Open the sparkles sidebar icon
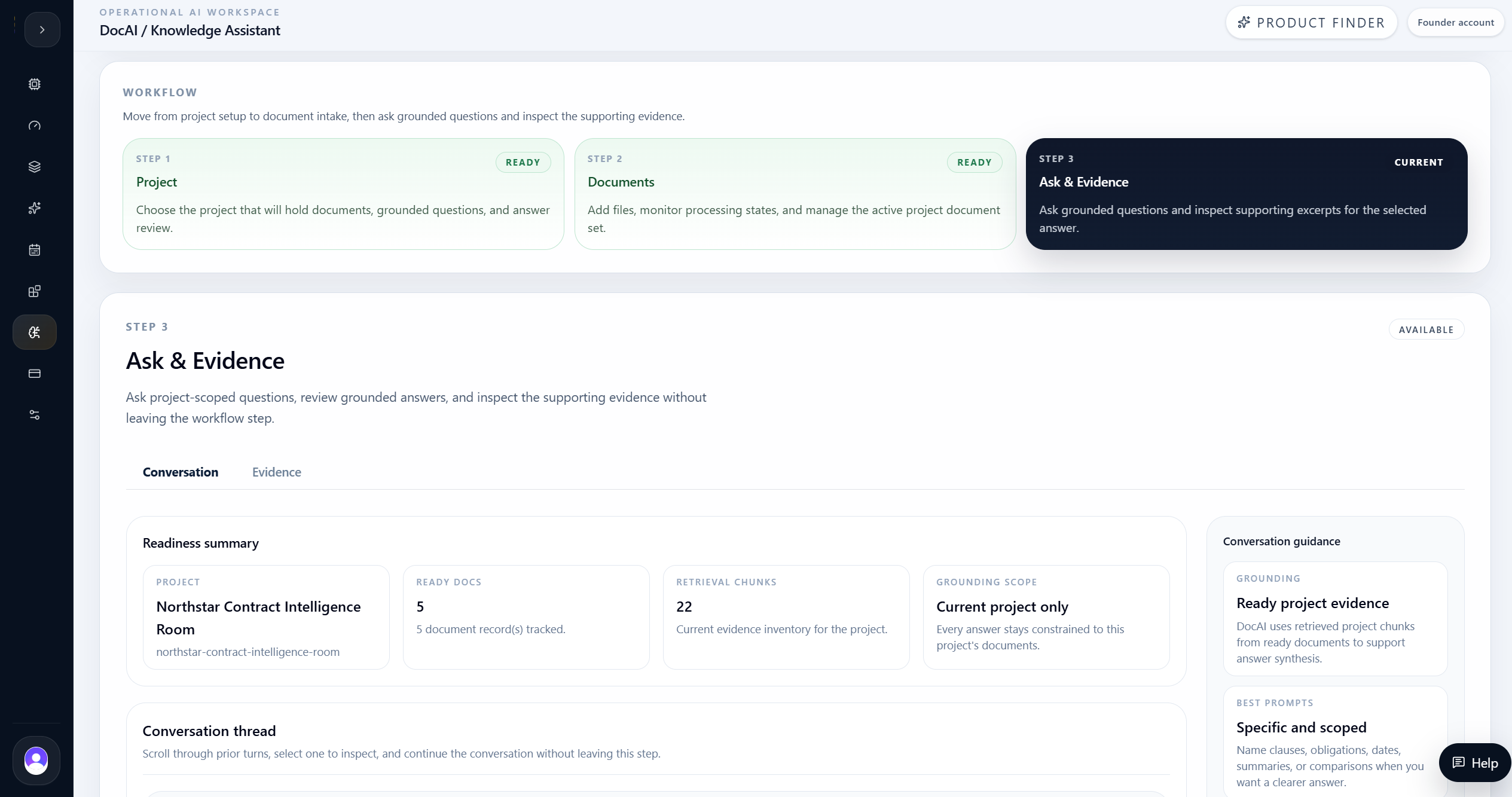The image size is (1512, 797). click(35, 208)
